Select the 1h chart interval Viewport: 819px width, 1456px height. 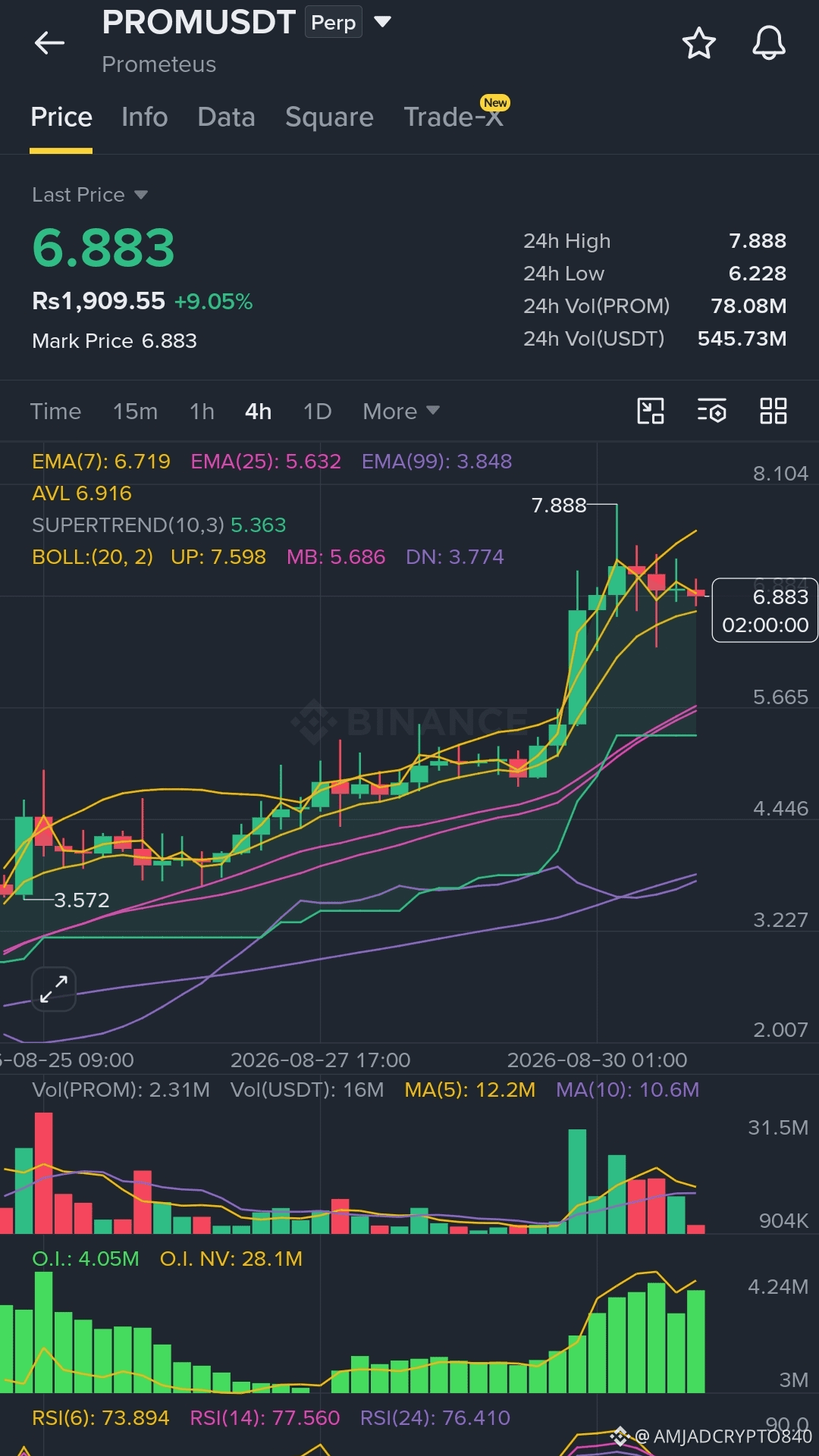tap(202, 412)
